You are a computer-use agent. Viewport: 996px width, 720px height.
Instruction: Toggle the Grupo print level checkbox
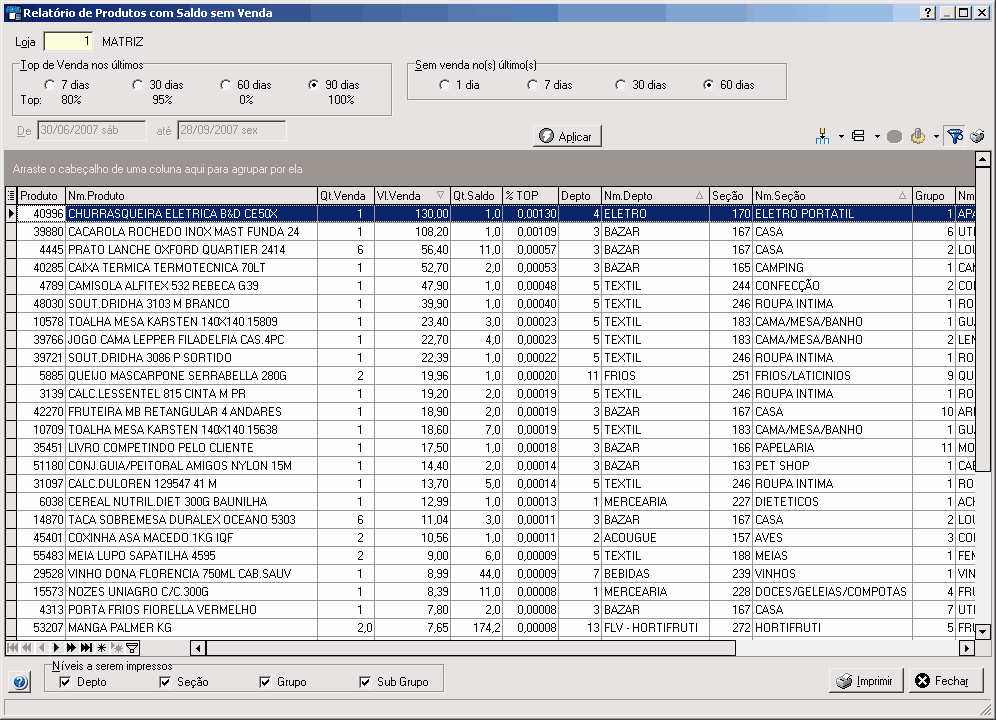pyautogui.click(x=265, y=682)
